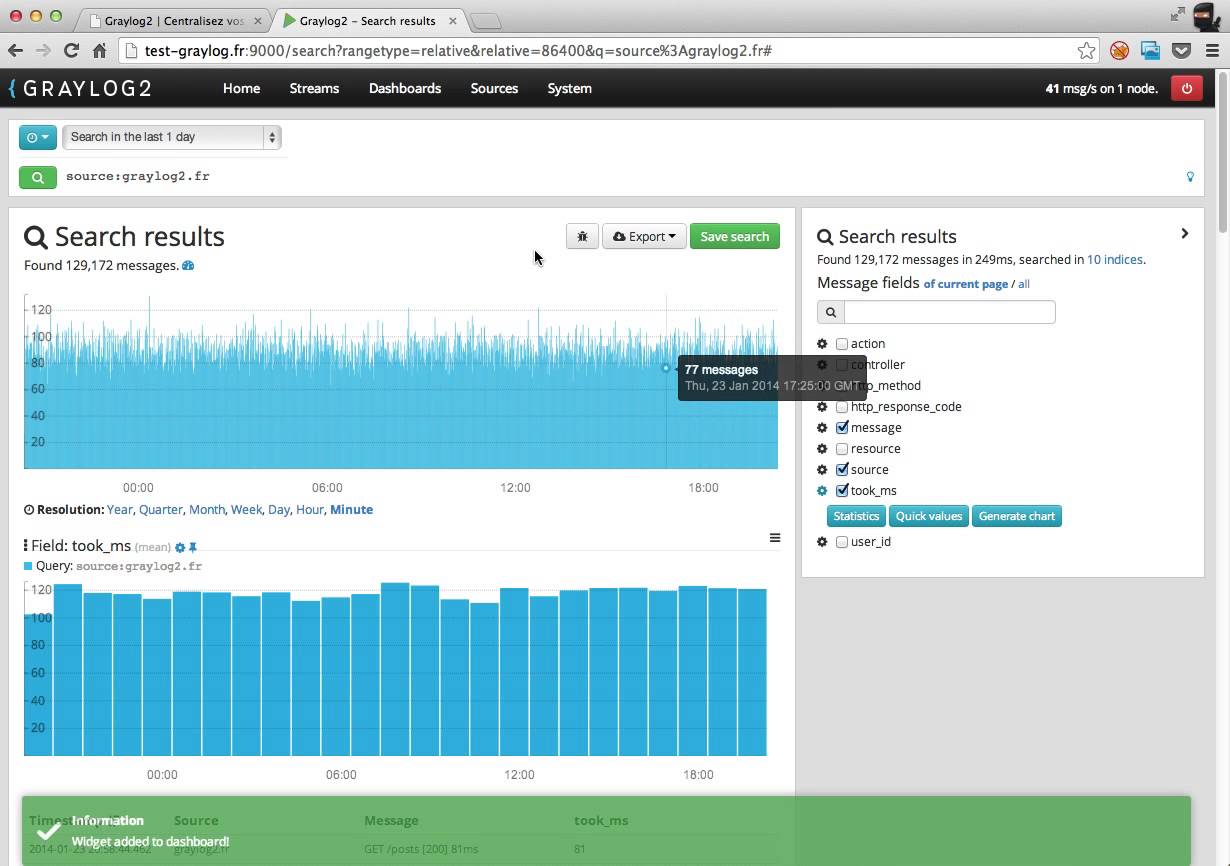
Task: Open the 10 indices link
Action: point(1115,259)
